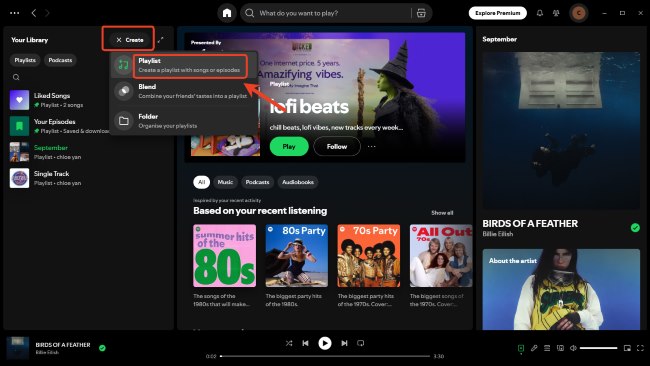Screen dimensions: 650x366
Task: Filter library by Podcasts
Action: coord(60,60)
